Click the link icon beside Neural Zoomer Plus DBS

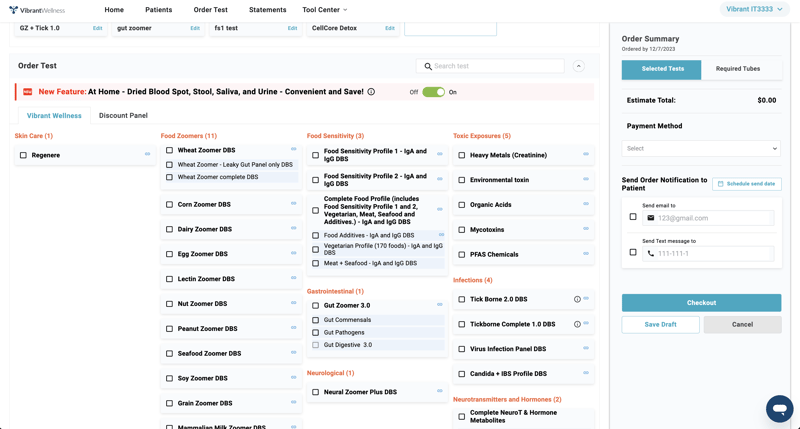click(x=440, y=391)
